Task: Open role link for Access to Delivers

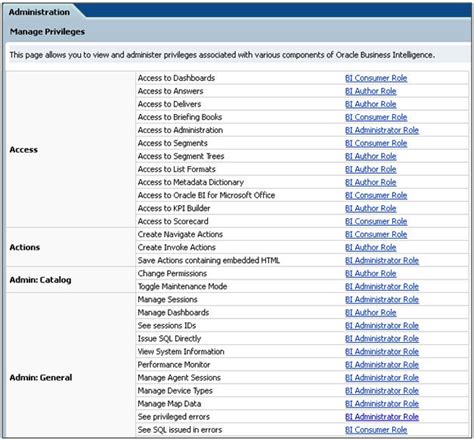Action: 371,104
